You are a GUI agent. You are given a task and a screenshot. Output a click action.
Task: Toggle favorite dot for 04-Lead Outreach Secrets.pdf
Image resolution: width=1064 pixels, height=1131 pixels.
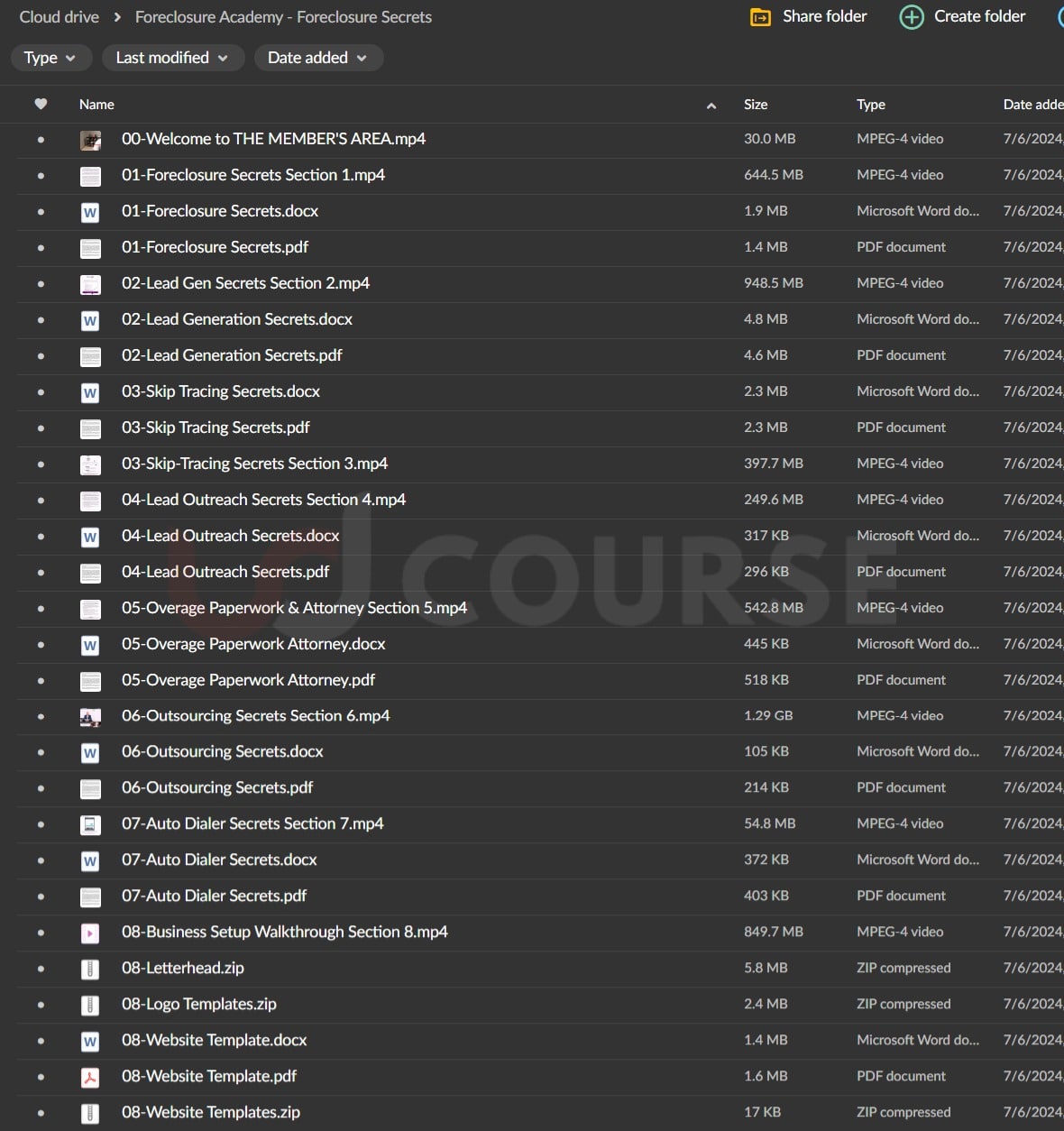tap(41, 573)
